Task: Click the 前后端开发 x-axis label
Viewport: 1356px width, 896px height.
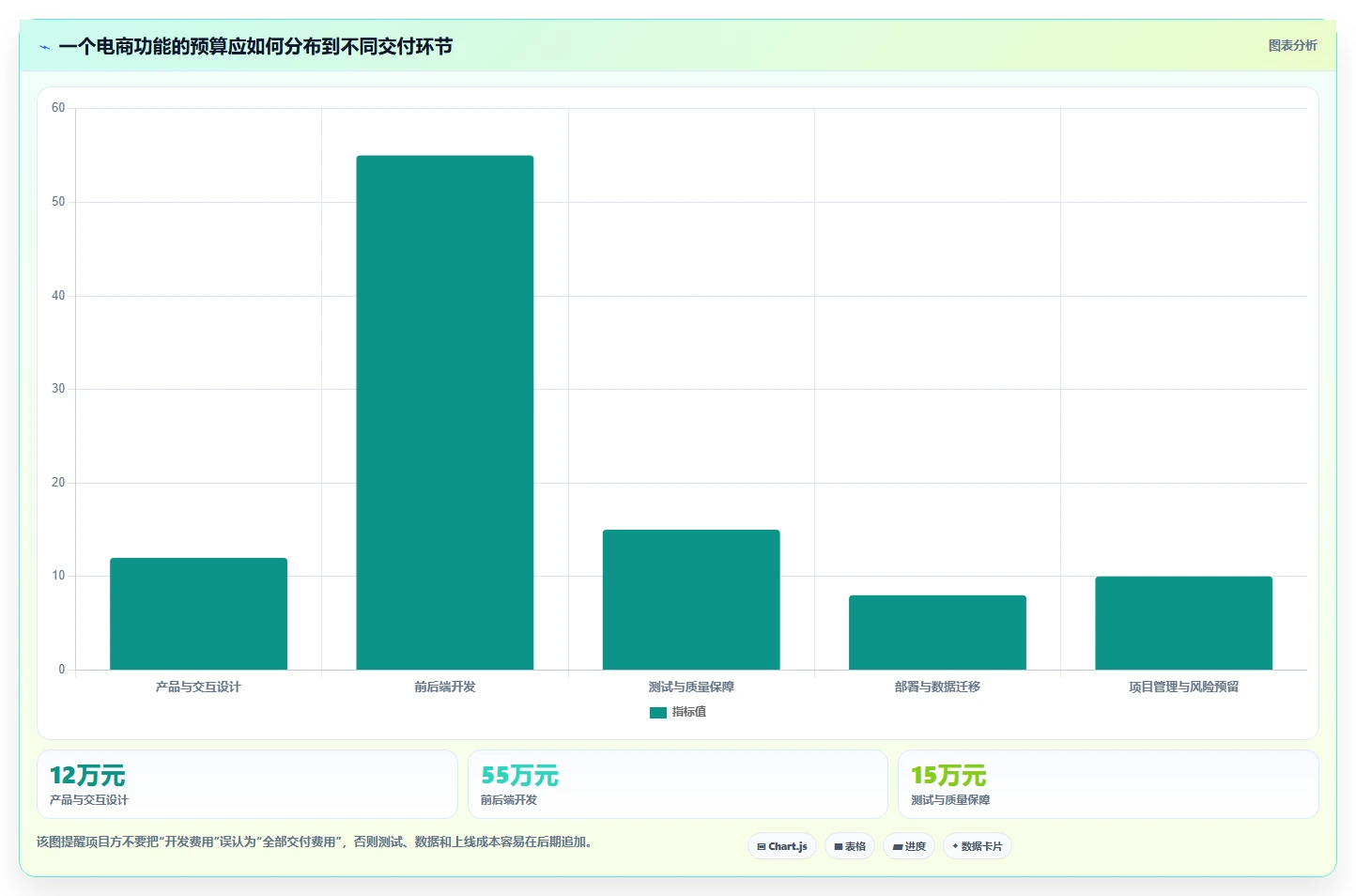Action: (445, 687)
